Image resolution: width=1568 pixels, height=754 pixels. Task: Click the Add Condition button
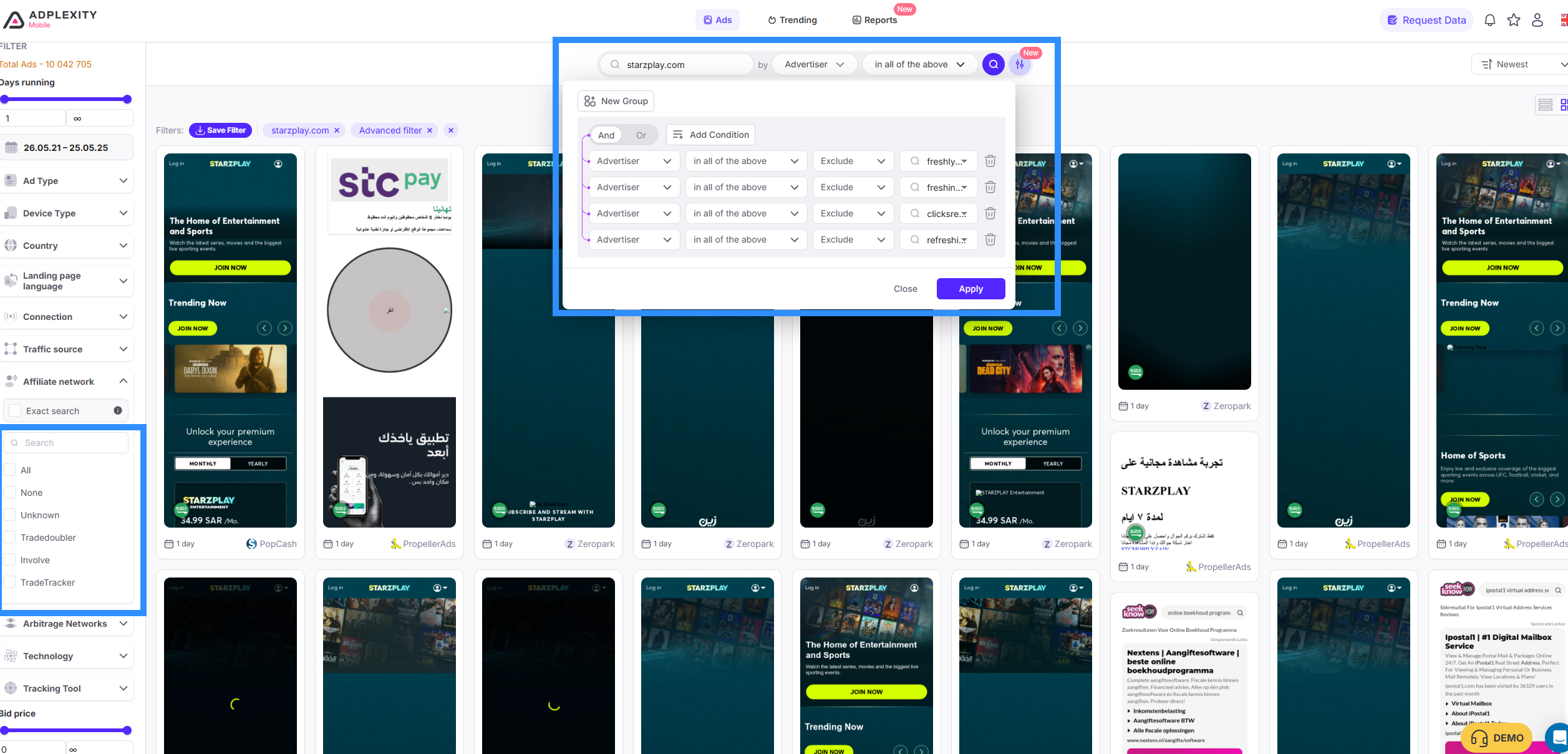pyautogui.click(x=710, y=135)
